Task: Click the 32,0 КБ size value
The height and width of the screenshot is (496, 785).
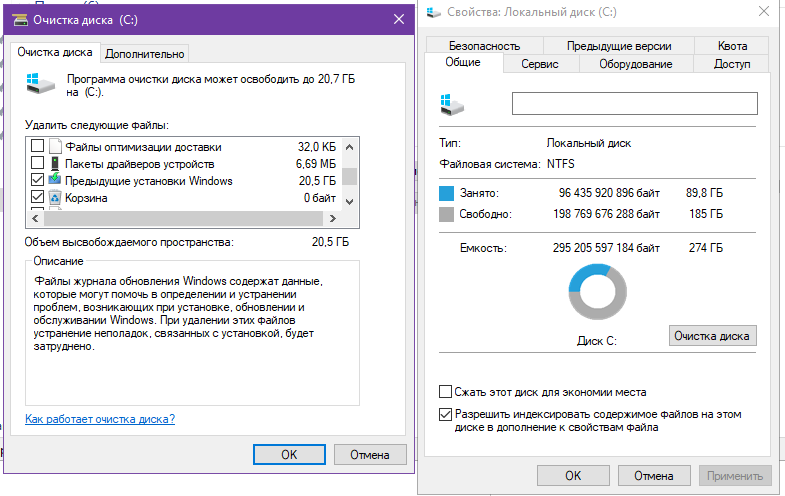Action: pyautogui.click(x=317, y=147)
